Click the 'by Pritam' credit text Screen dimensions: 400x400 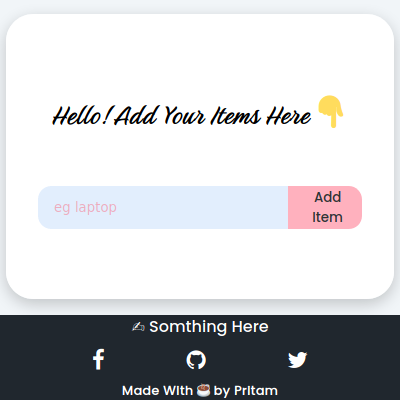(x=246, y=391)
